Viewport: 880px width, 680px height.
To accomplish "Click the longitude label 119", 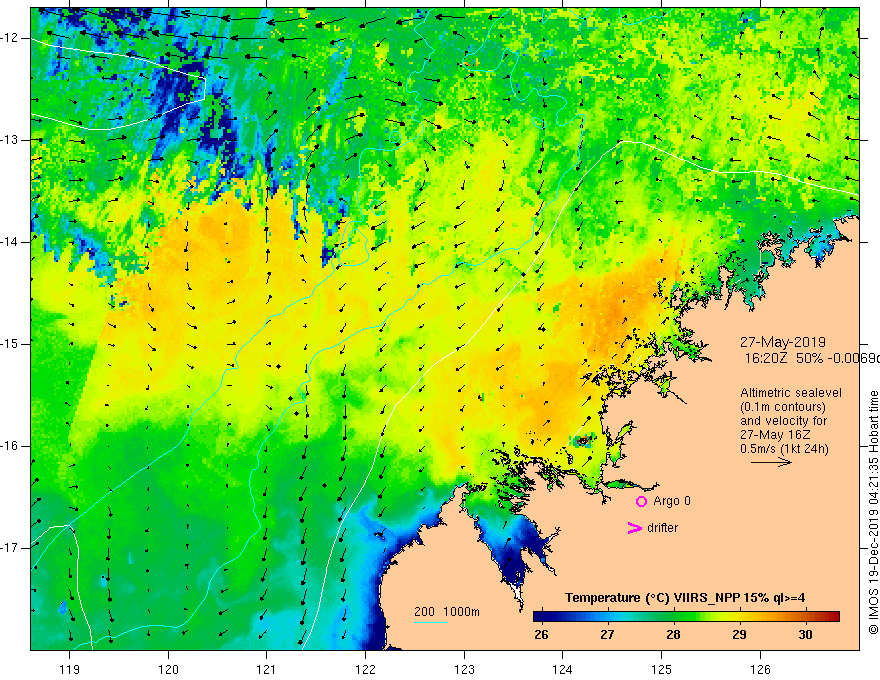I will tap(70, 669).
